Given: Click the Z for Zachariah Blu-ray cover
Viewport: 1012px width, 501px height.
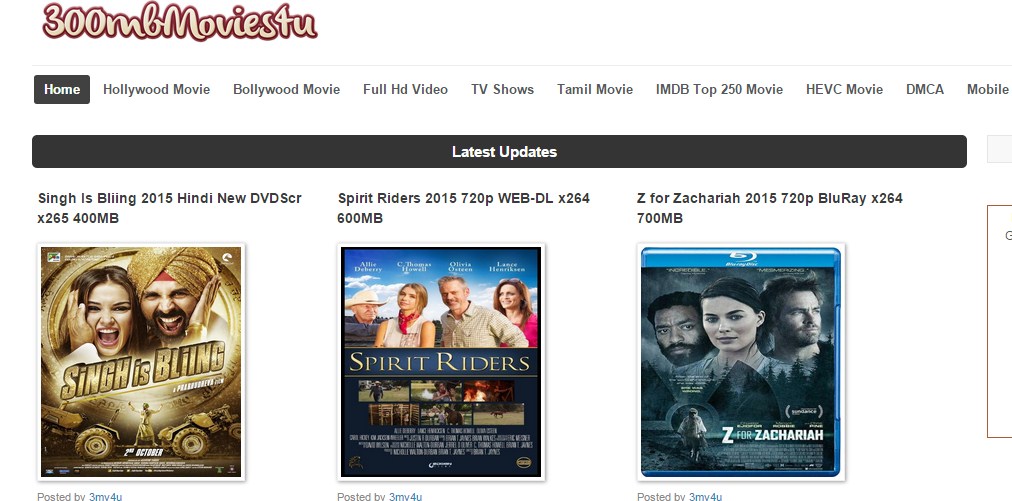Looking at the screenshot, I should [x=741, y=362].
